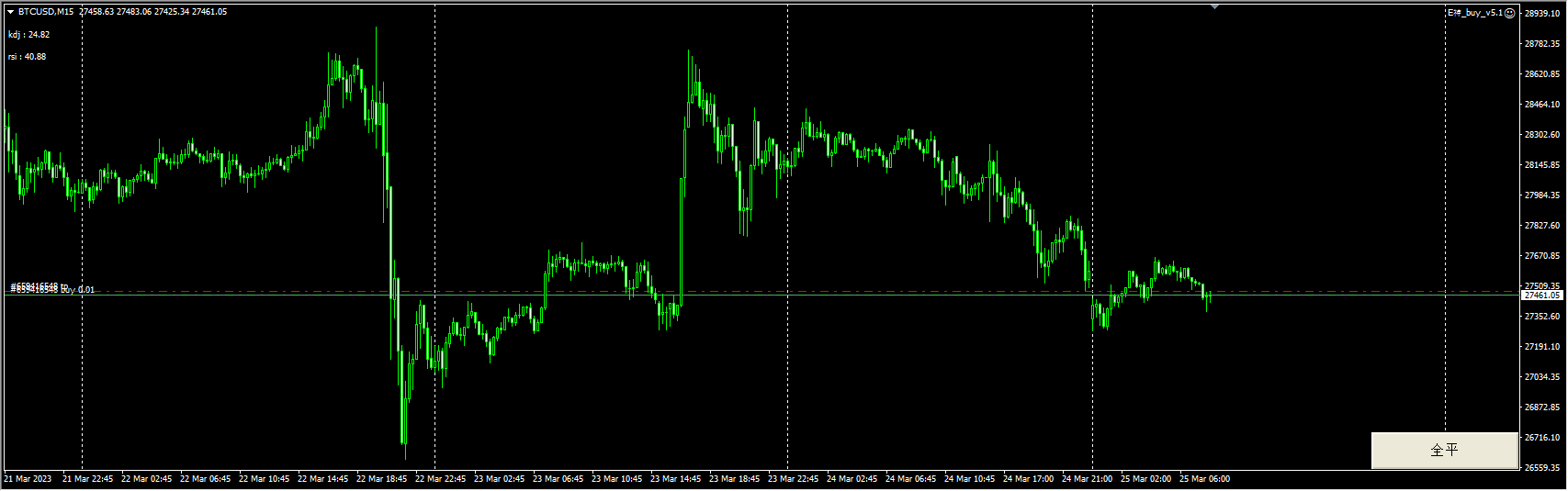The height and width of the screenshot is (491, 1568).
Task: Click the "rsi : 40.88" indicator readout
Action: point(28,57)
